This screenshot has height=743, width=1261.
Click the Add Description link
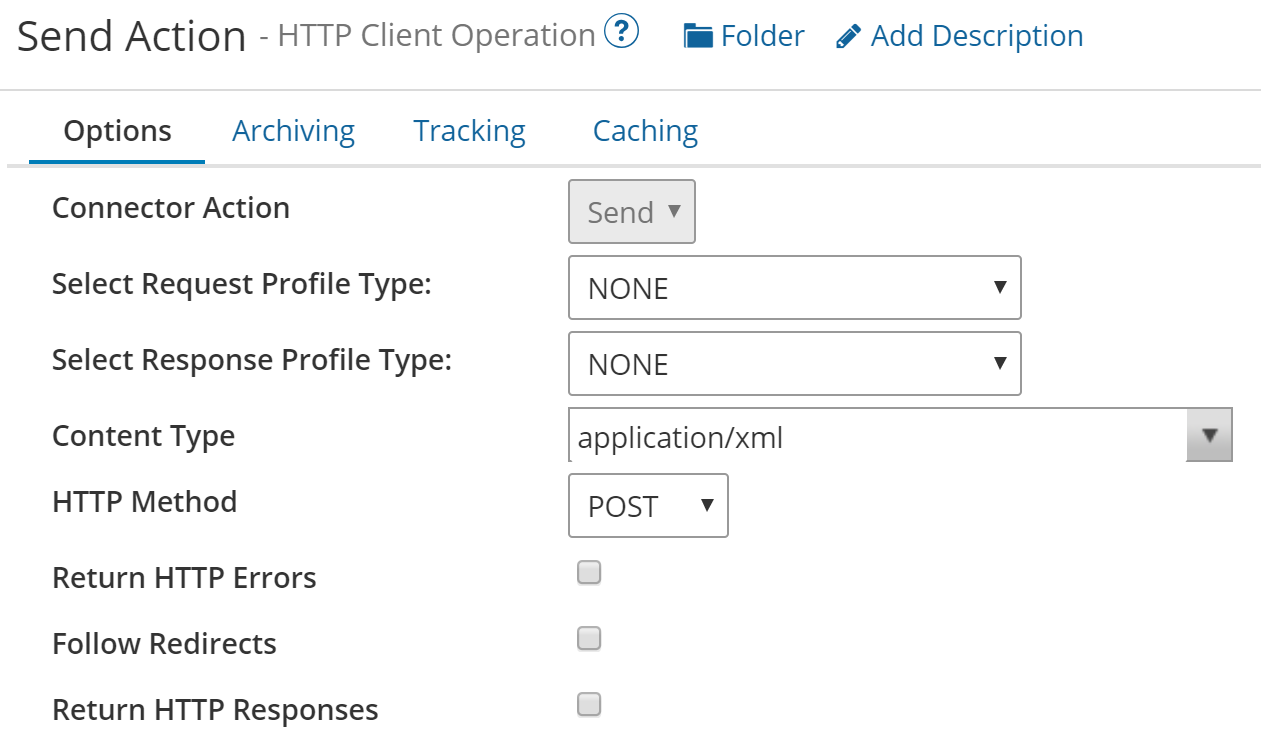tap(977, 35)
